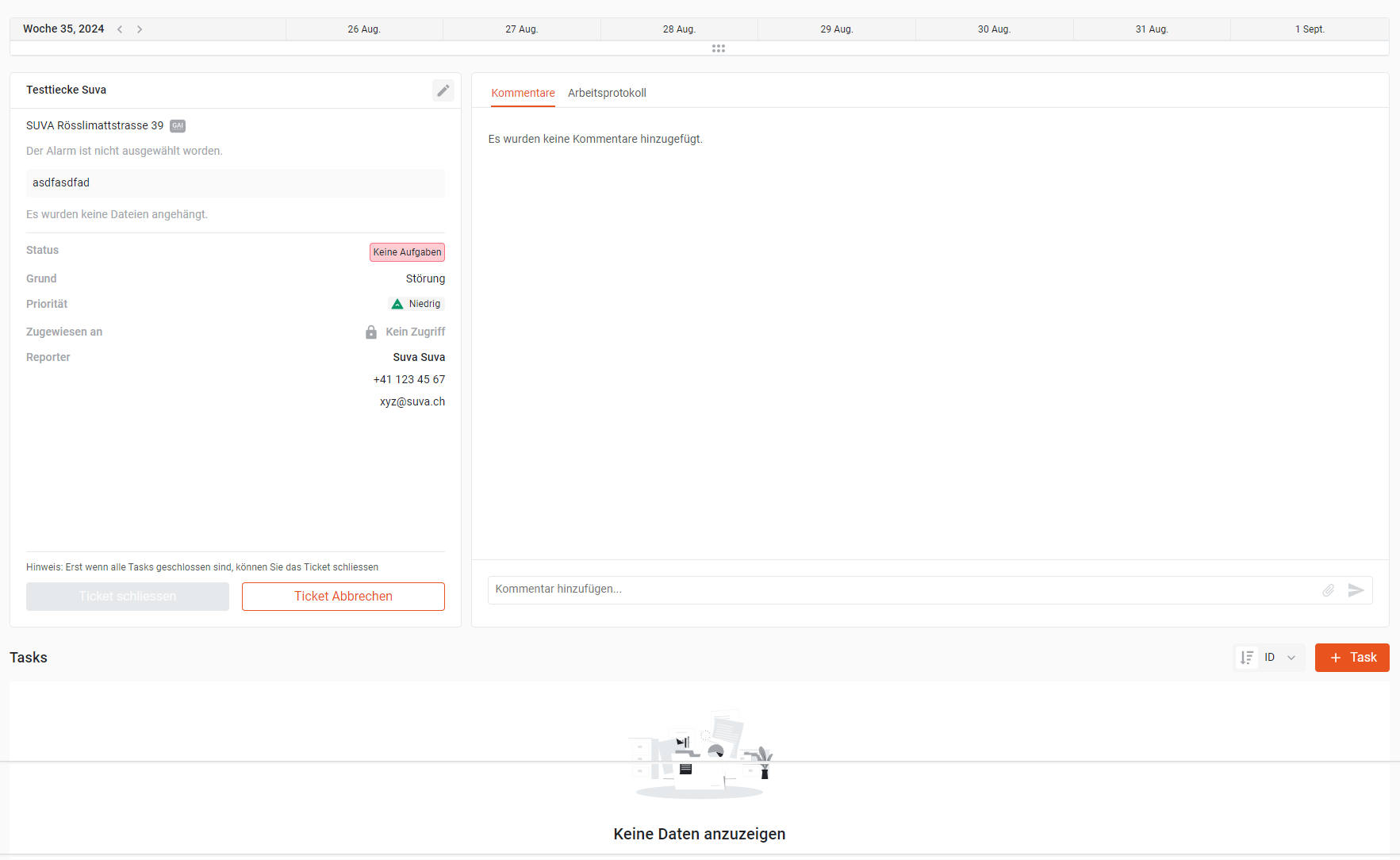The height and width of the screenshot is (860, 1400).
Task: Click the Keine Aufgaben status badge
Action: tap(407, 252)
